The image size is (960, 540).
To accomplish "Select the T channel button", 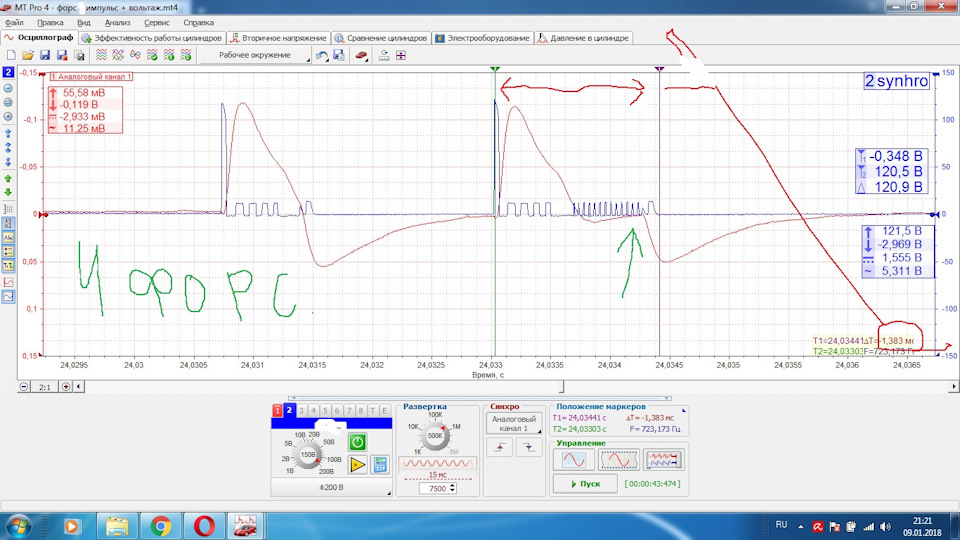I will coord(372,410).
